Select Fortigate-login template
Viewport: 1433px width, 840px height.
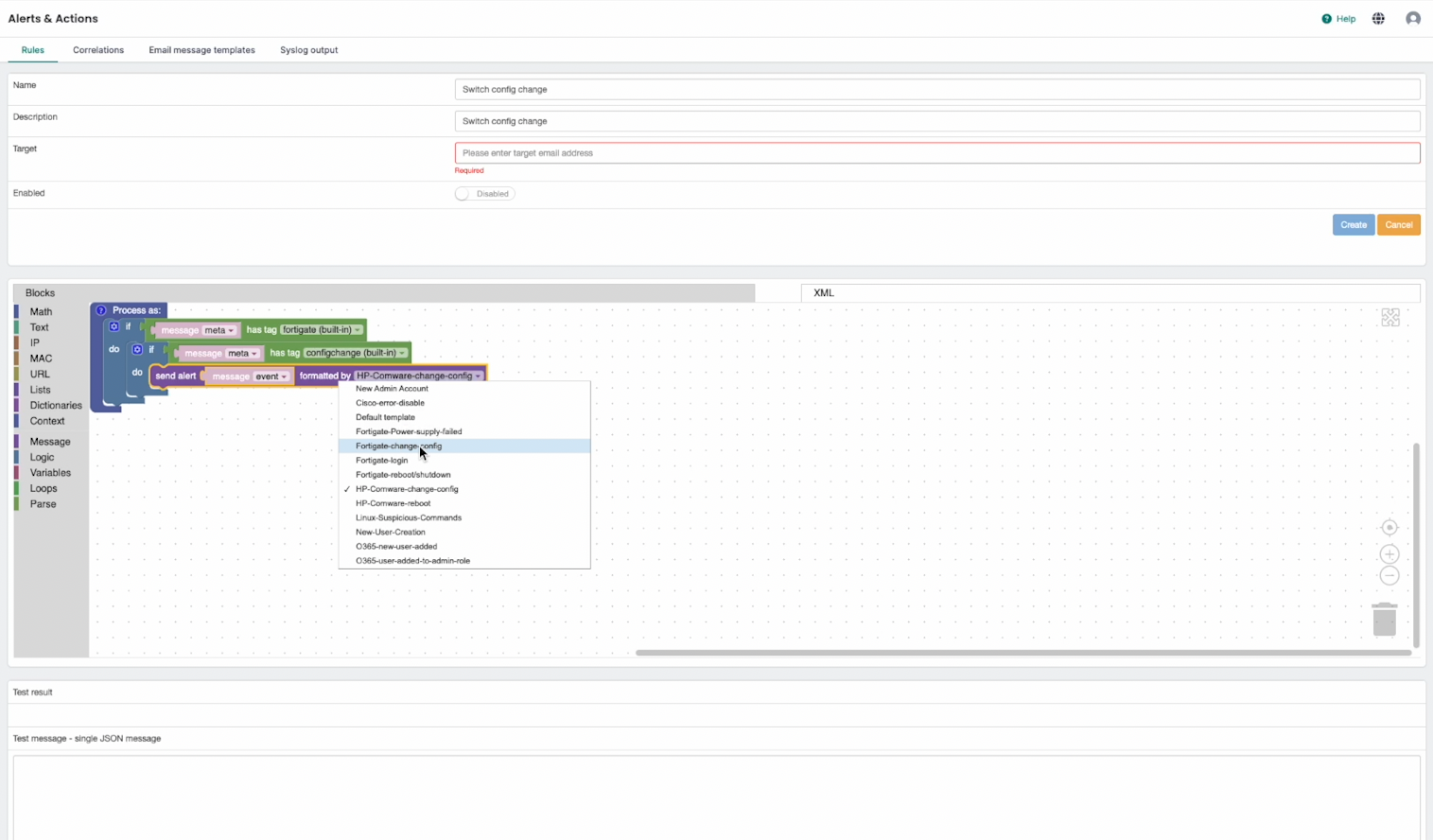464,461
